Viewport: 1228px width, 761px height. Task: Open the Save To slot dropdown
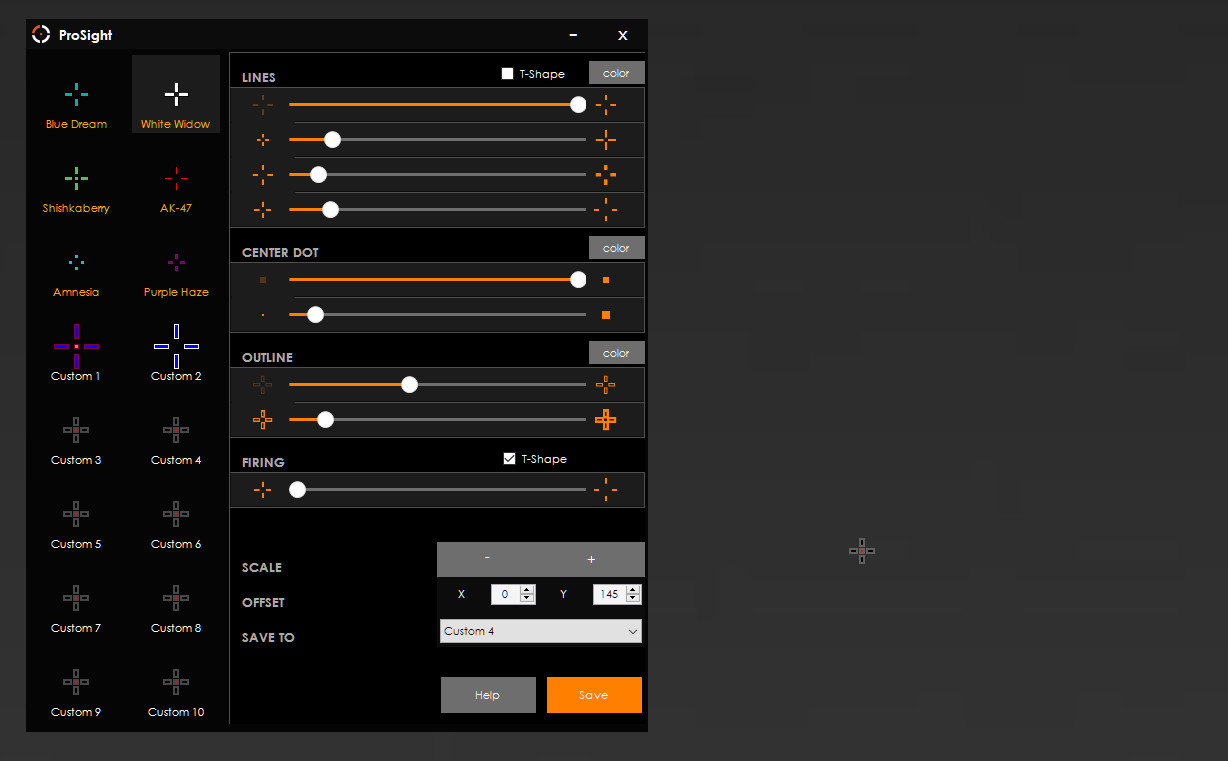point(540,631)
